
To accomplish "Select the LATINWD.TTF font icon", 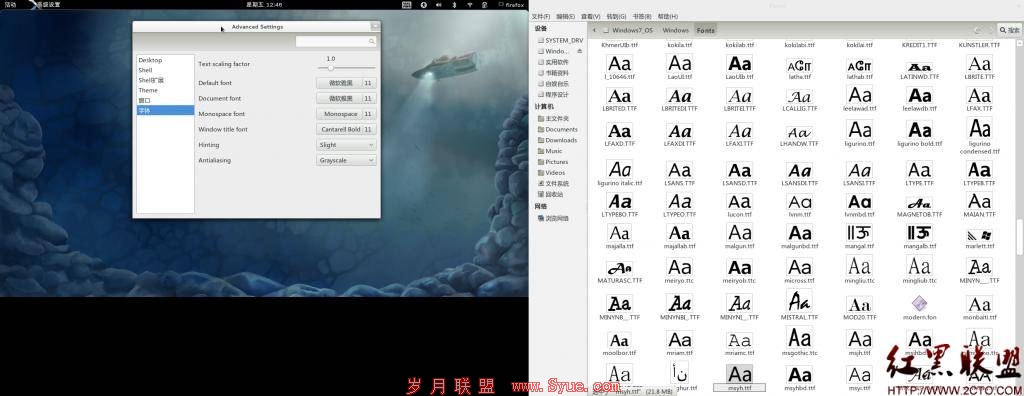I will [920, 67].
